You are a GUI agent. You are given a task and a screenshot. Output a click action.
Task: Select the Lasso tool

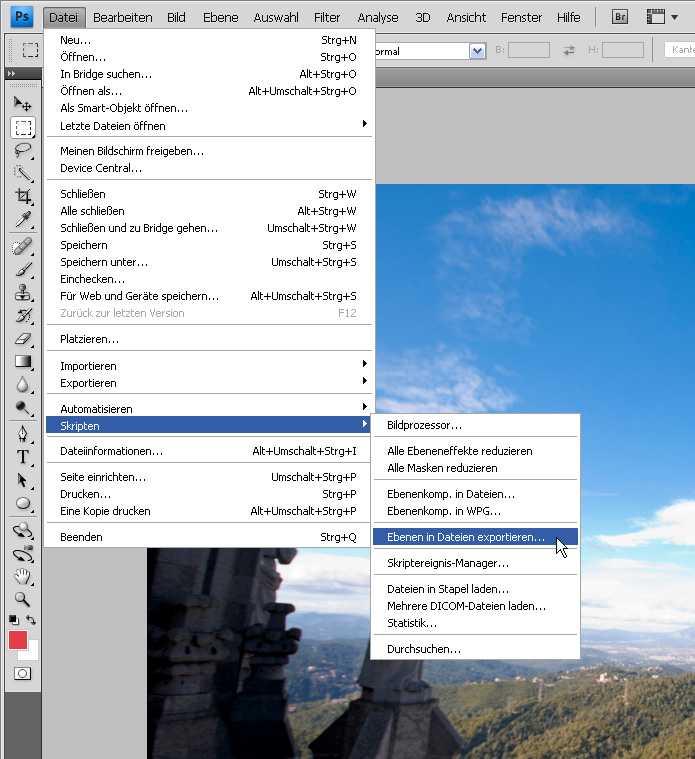[x=23, y=151]
